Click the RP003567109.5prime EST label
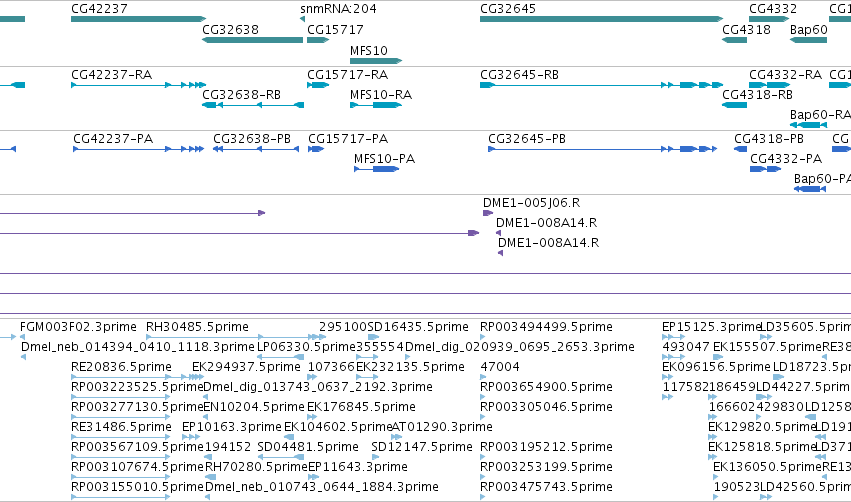This screenshot has height=502, width=851. point(137,447)
